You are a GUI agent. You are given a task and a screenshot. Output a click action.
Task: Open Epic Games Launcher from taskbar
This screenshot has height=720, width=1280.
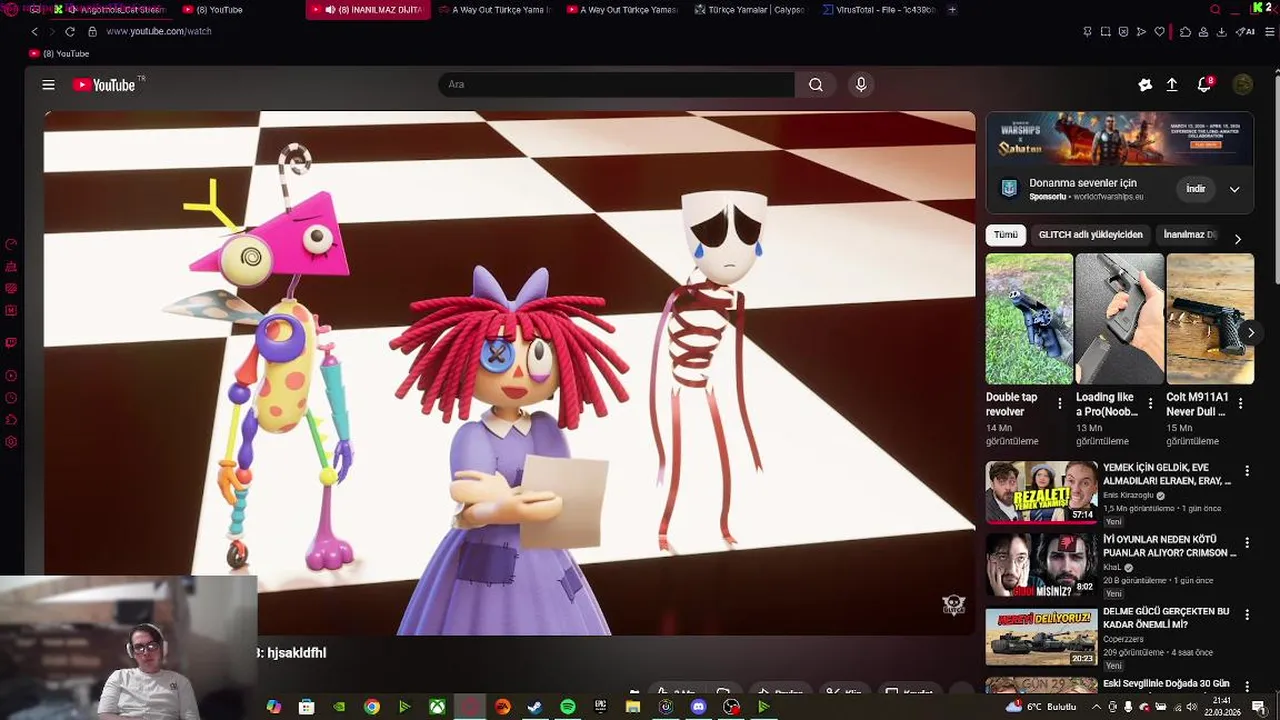click(600, 707)
